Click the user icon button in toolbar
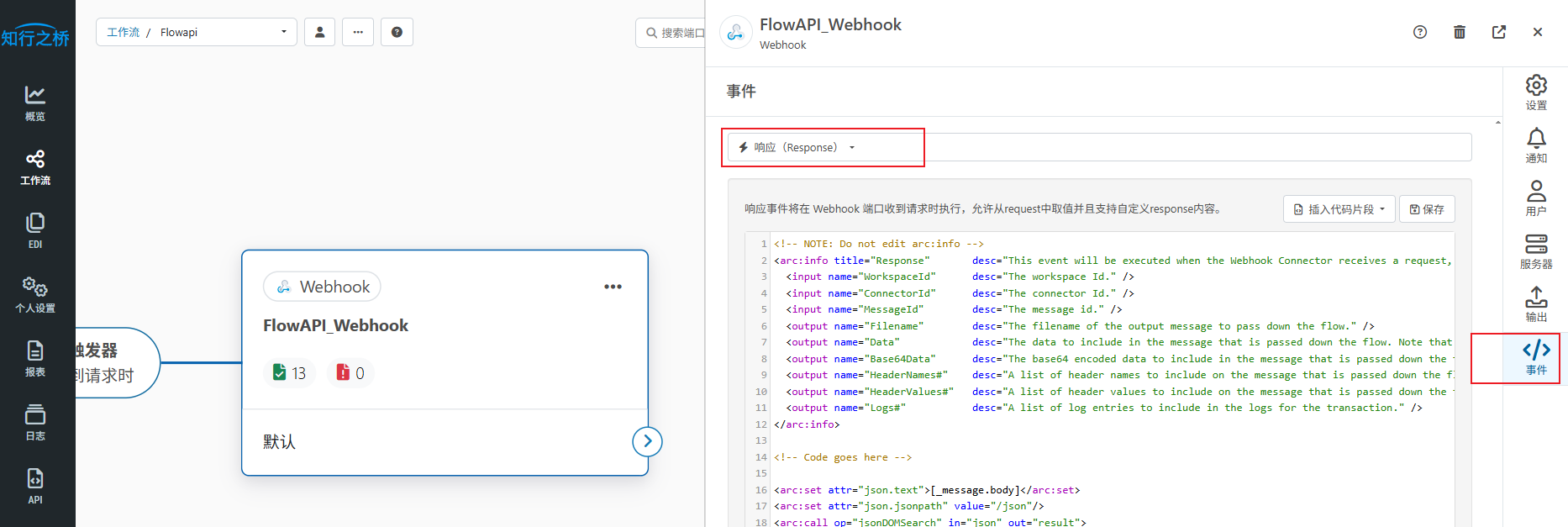 click(x=319, y=32)
